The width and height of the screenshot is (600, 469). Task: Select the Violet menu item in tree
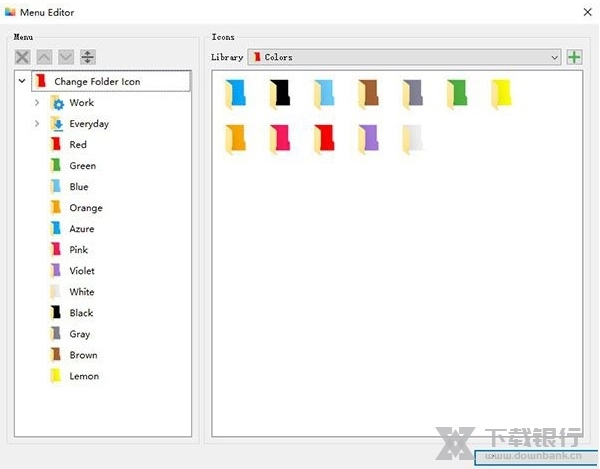[x=82, y=271]
